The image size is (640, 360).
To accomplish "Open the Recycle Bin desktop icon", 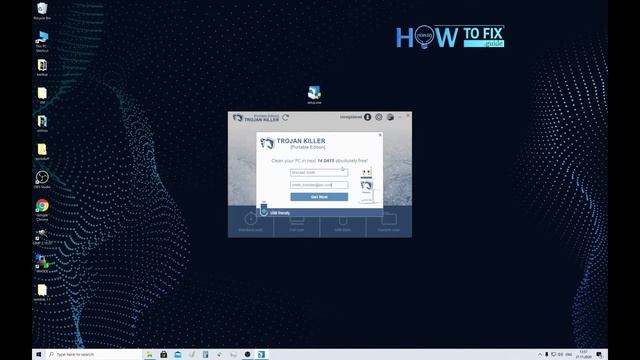I will coord(42,11).
